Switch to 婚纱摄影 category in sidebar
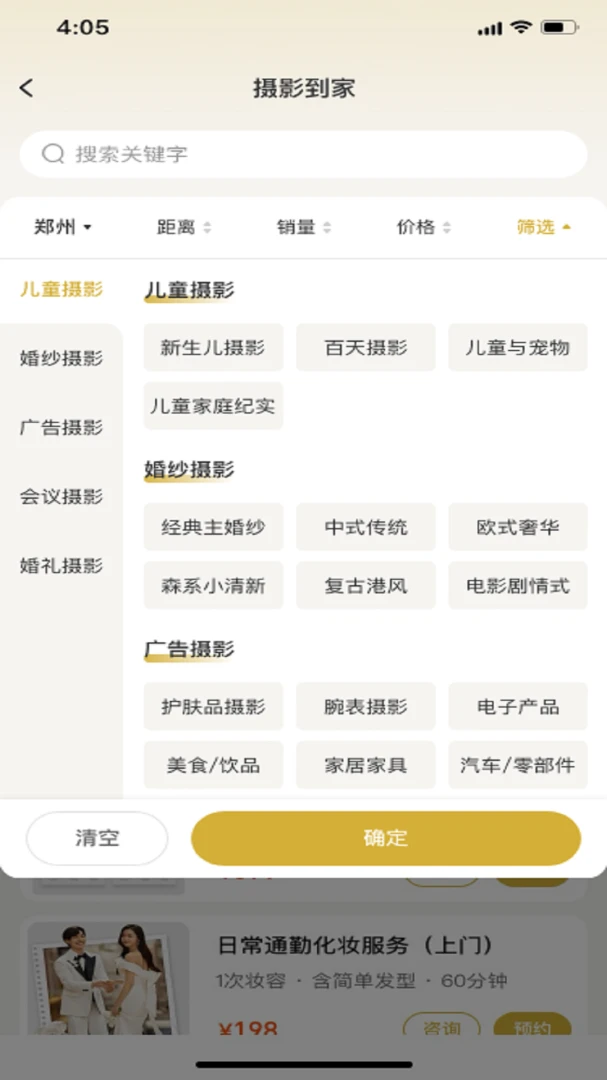The image size is (607, 1080). coord(61,358)
